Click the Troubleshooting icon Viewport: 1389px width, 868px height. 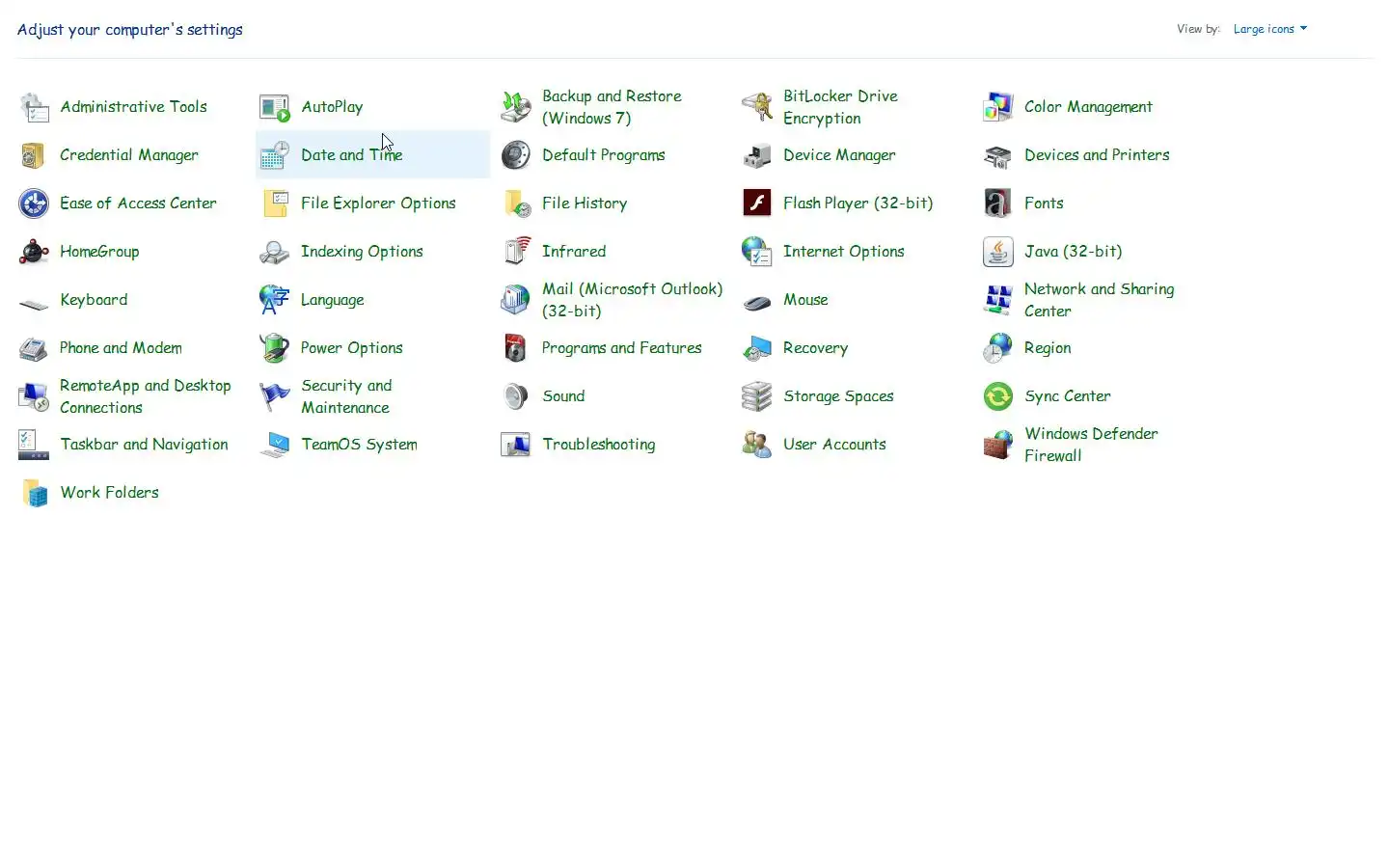click(516, 445)
